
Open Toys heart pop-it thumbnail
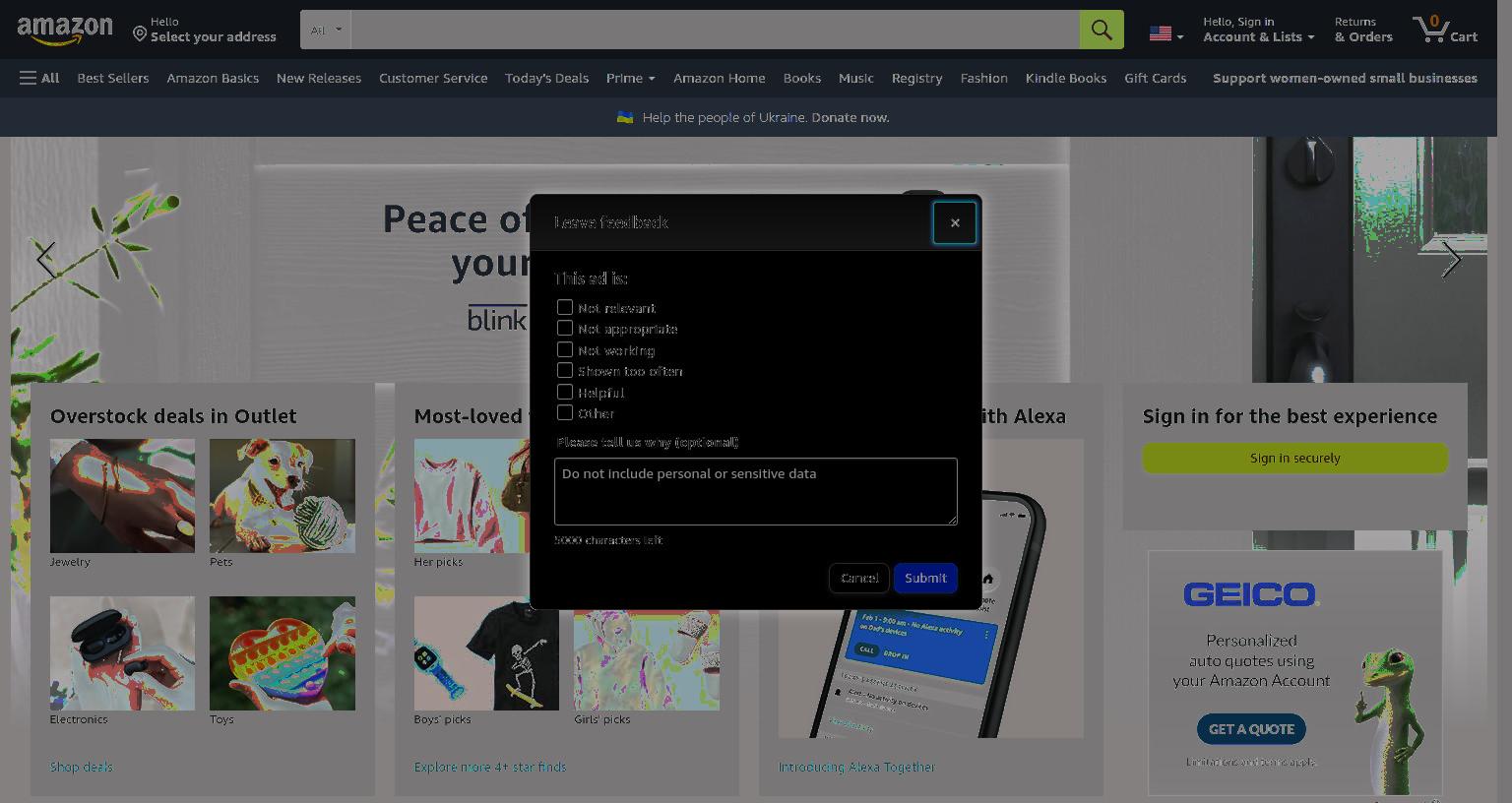[x=283, y=653]
